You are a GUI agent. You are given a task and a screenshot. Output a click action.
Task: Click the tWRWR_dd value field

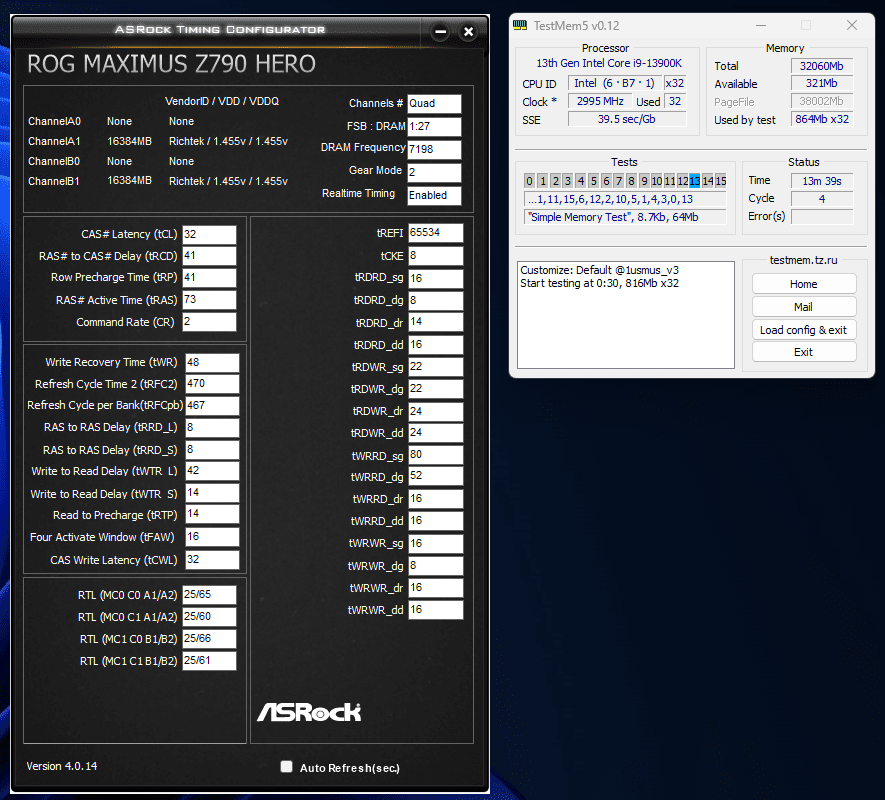coord(435,610)
